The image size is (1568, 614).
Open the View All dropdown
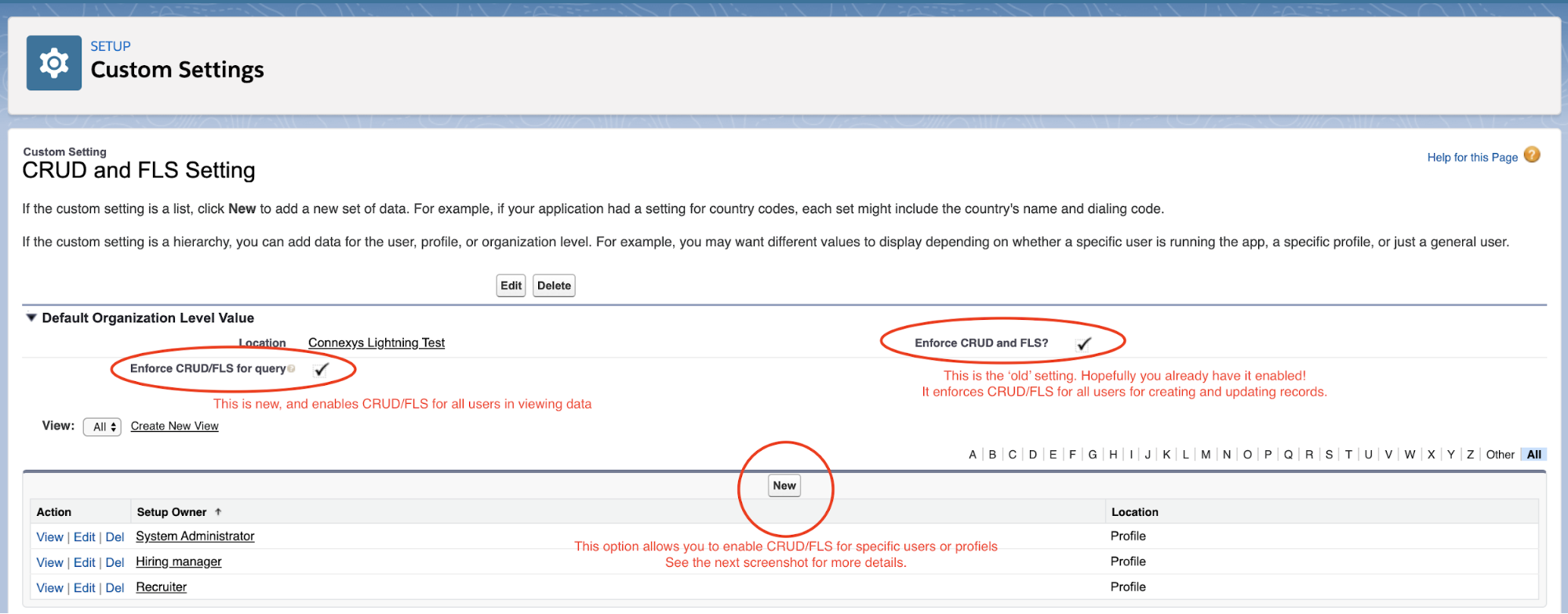[x=102, y=427]
